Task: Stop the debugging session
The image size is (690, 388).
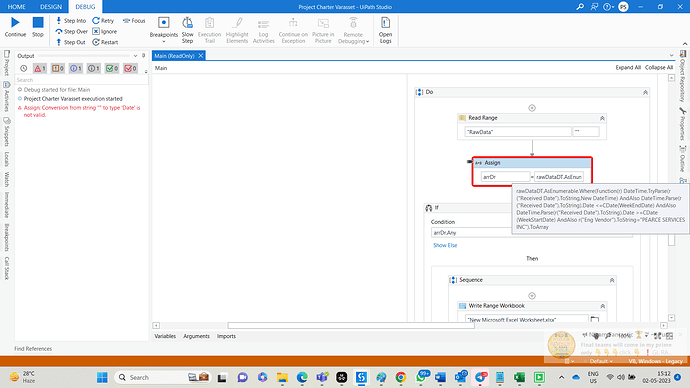Action: click(38, 26)
